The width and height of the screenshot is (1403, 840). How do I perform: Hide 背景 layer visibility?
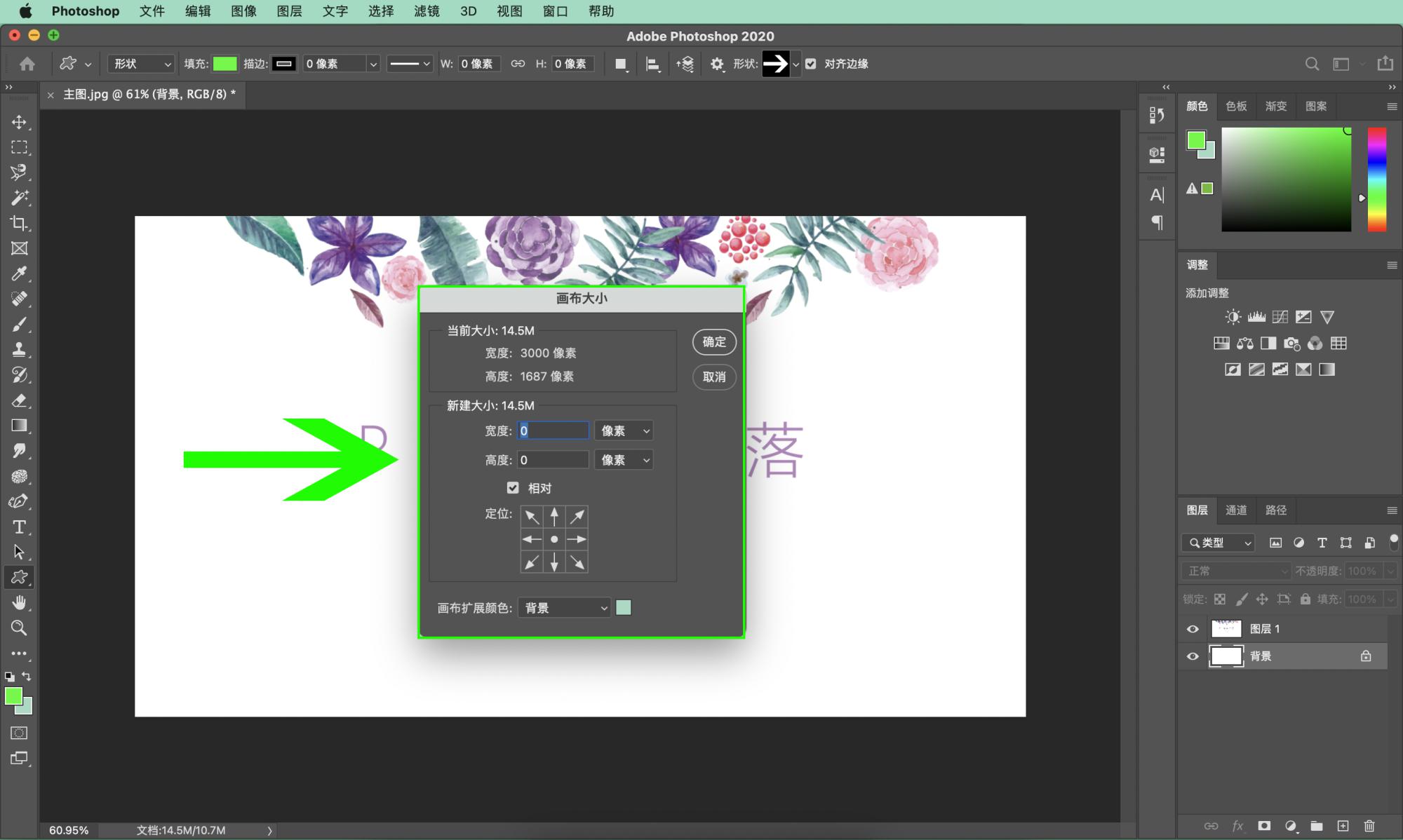tap(1192, 656)
